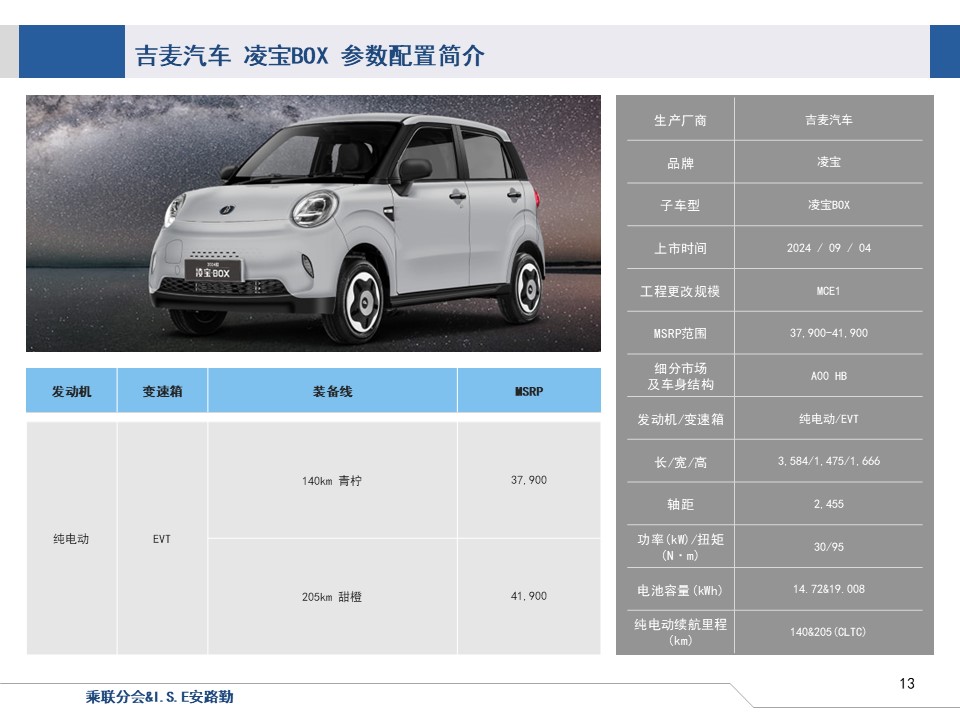Click the 装备线 column header

pyautogui.click(x=332, y=391)
